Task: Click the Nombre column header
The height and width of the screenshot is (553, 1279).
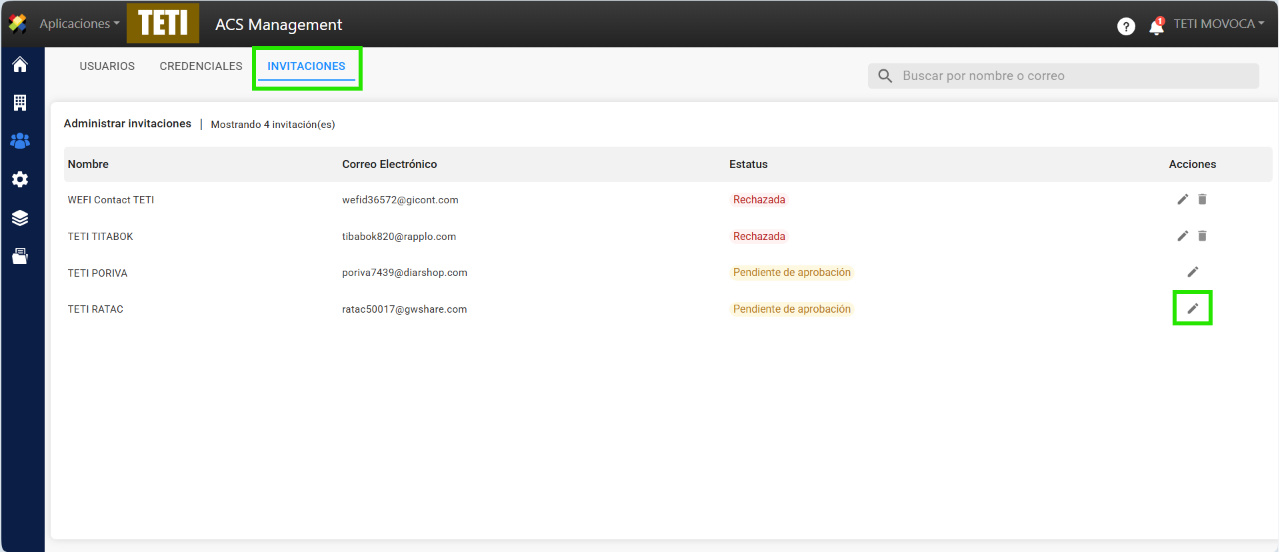Action: [88, 164]
